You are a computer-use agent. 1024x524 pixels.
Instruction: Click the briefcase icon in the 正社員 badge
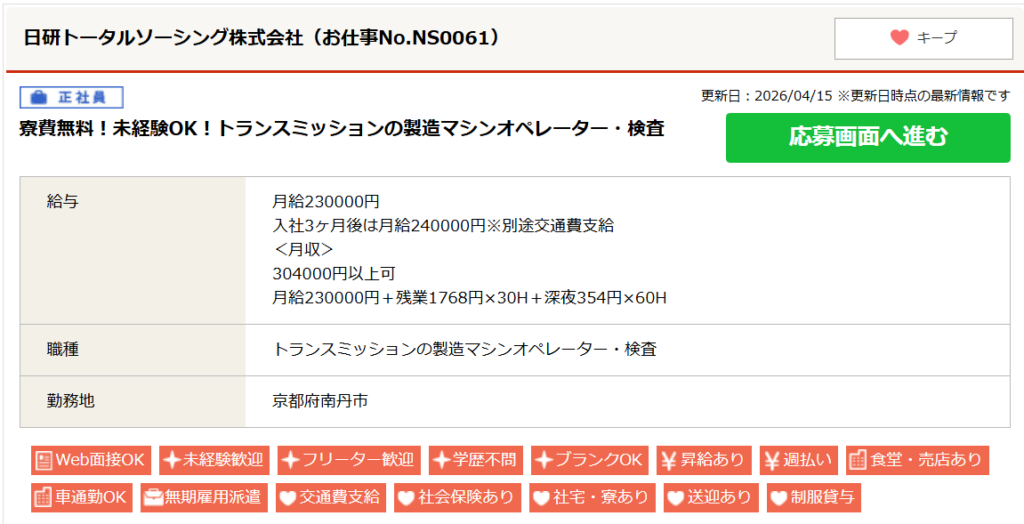click(38, 97)
